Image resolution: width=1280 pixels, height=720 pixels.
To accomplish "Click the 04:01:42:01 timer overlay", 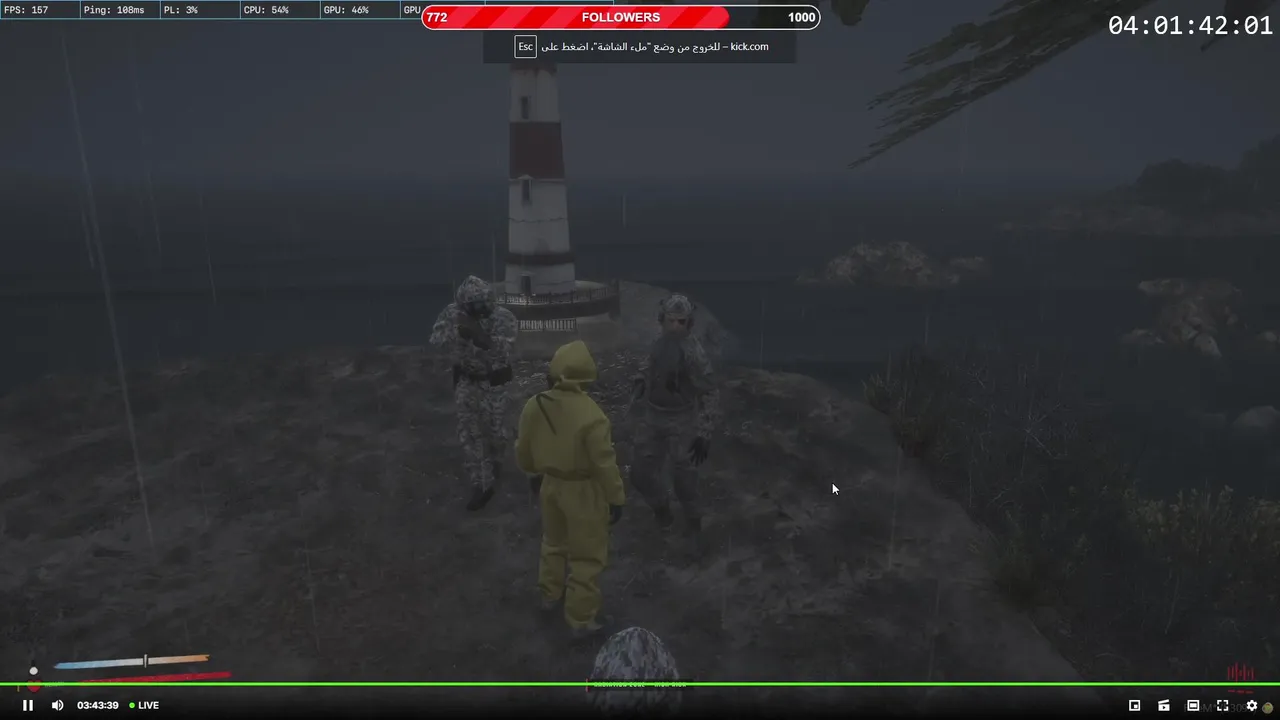I will pos(1190,27).
